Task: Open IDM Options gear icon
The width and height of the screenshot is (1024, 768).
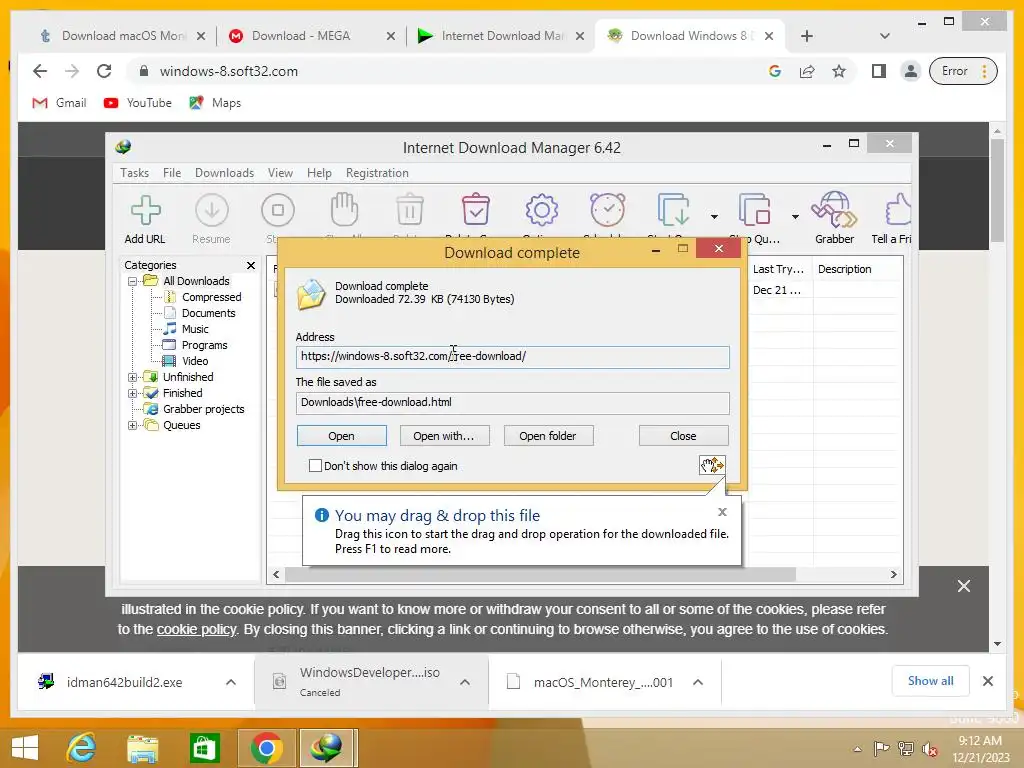Action: coord(541,210)
